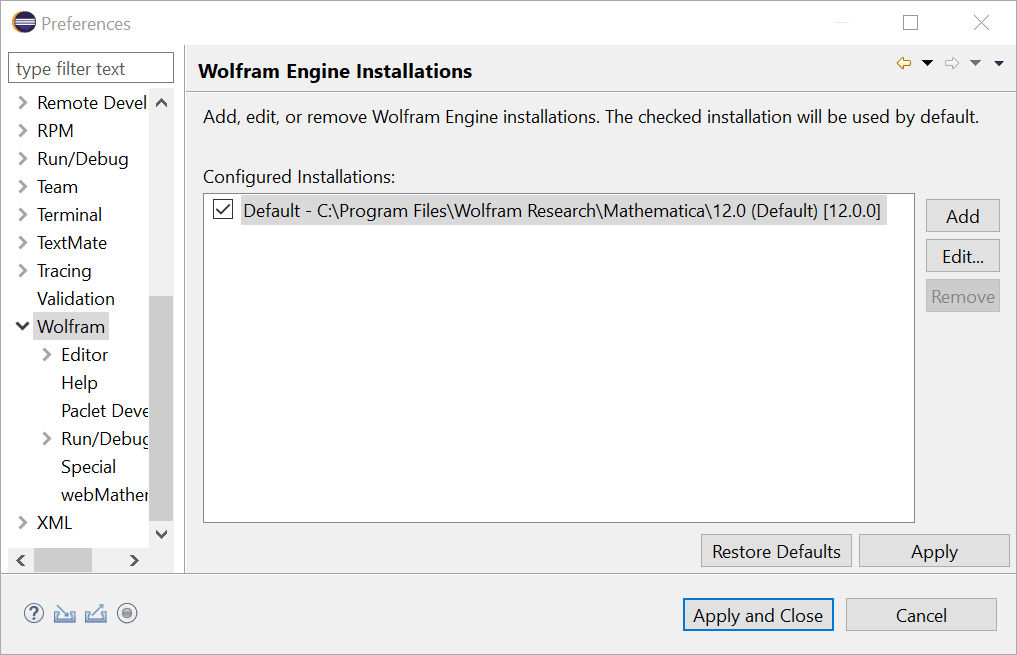1017x655 pixels.
Task: Uncheck the Default Mathematica 12.0 installation
Action: click(223, 209)
